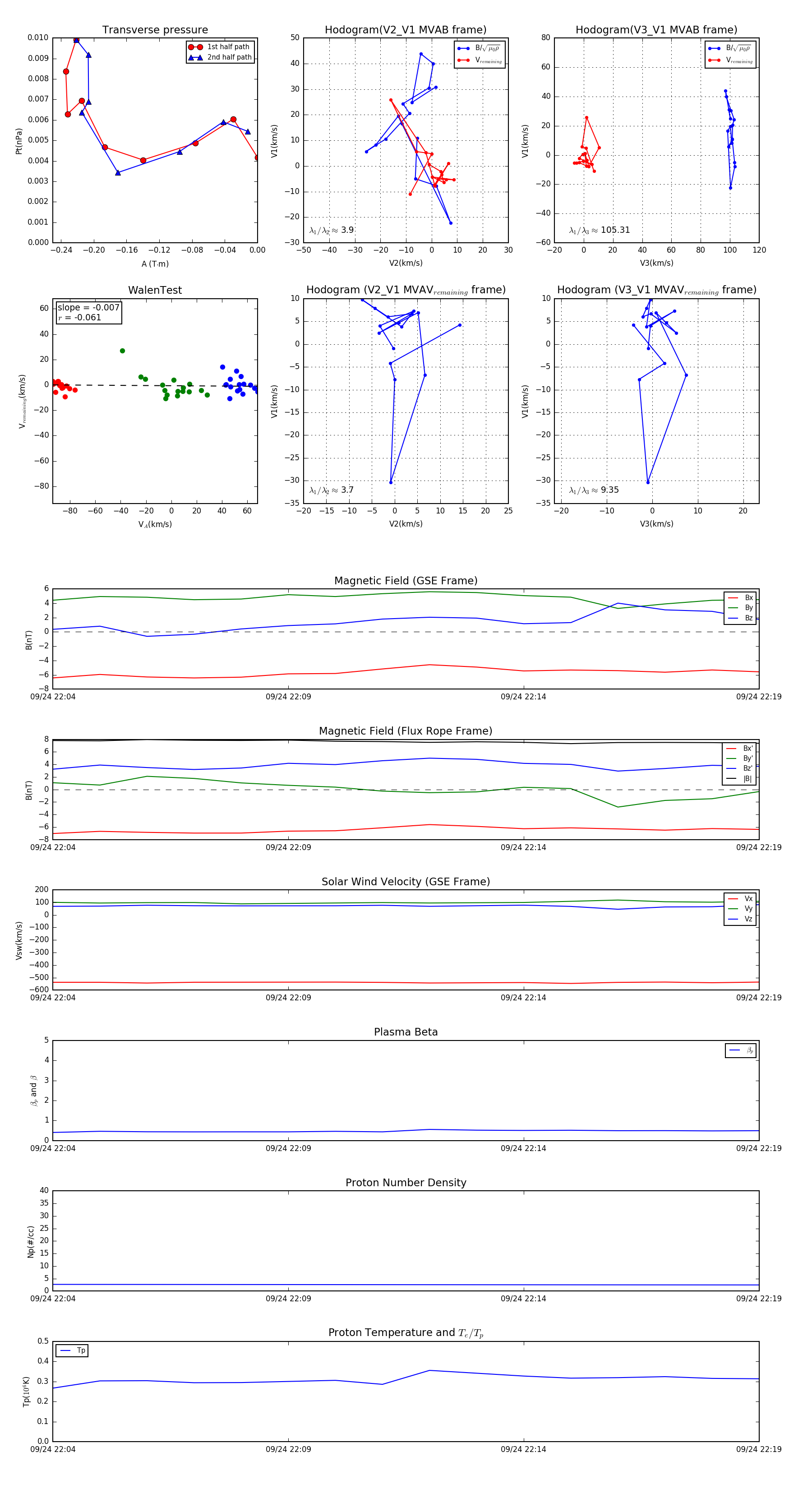Click the 'Np(#/cc)' y-axis label

coord(31,1242)
